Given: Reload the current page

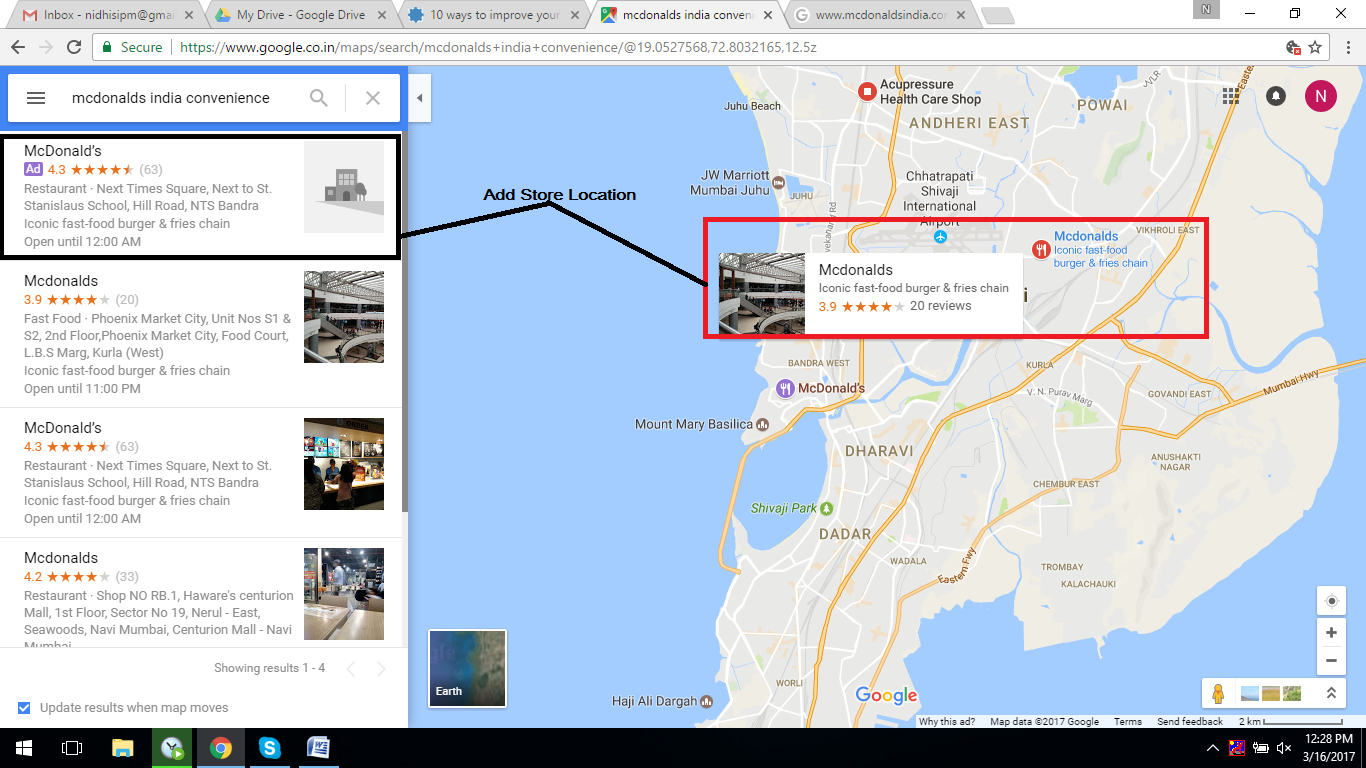Looking at the screenshot, I should [x=73, y=47].
